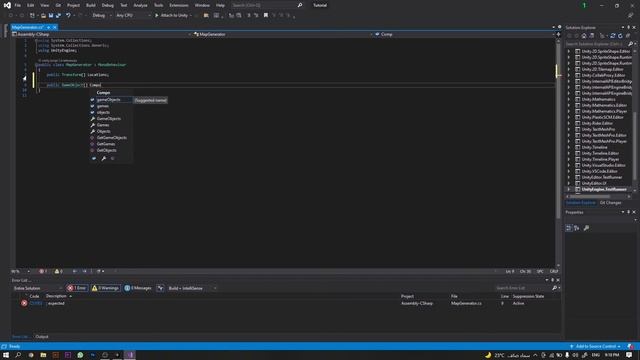Select GetGameObjects suggestion in IntelliSense list
The image size is (640, 360).
coord(111,138)
